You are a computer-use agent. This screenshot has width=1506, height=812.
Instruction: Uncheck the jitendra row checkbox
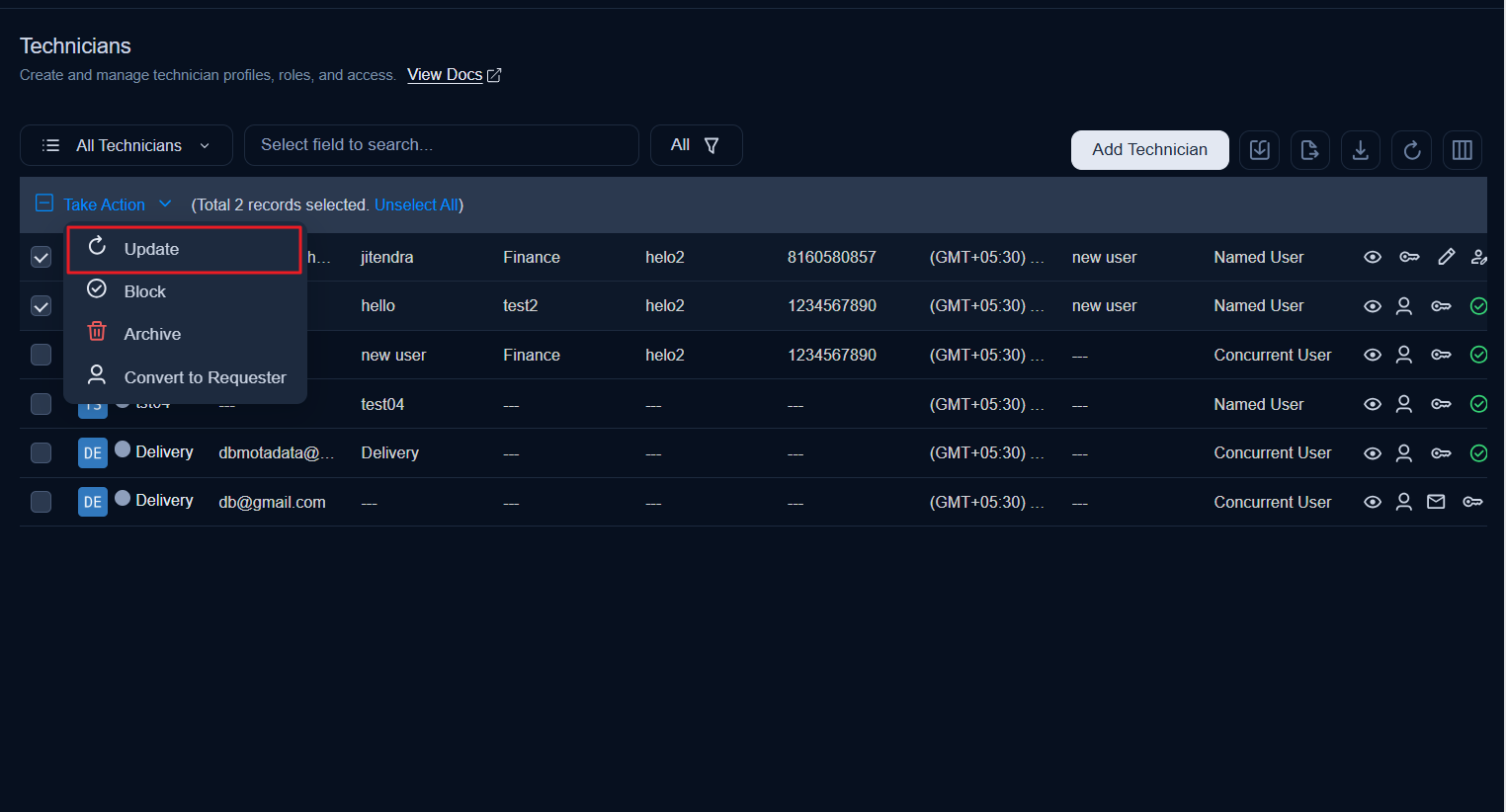coord(41,257)
